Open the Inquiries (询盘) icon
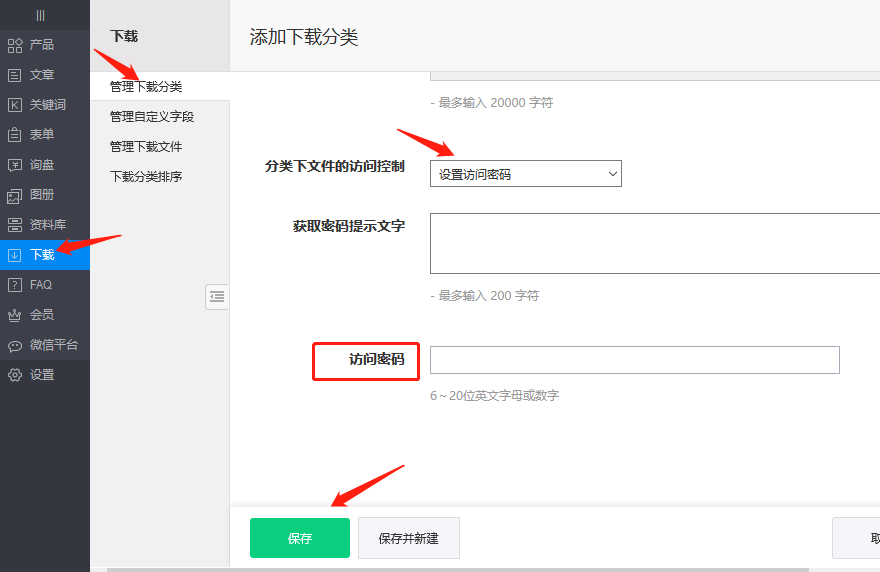The height and width of the screenshot is (572, 880). (15, 165)
